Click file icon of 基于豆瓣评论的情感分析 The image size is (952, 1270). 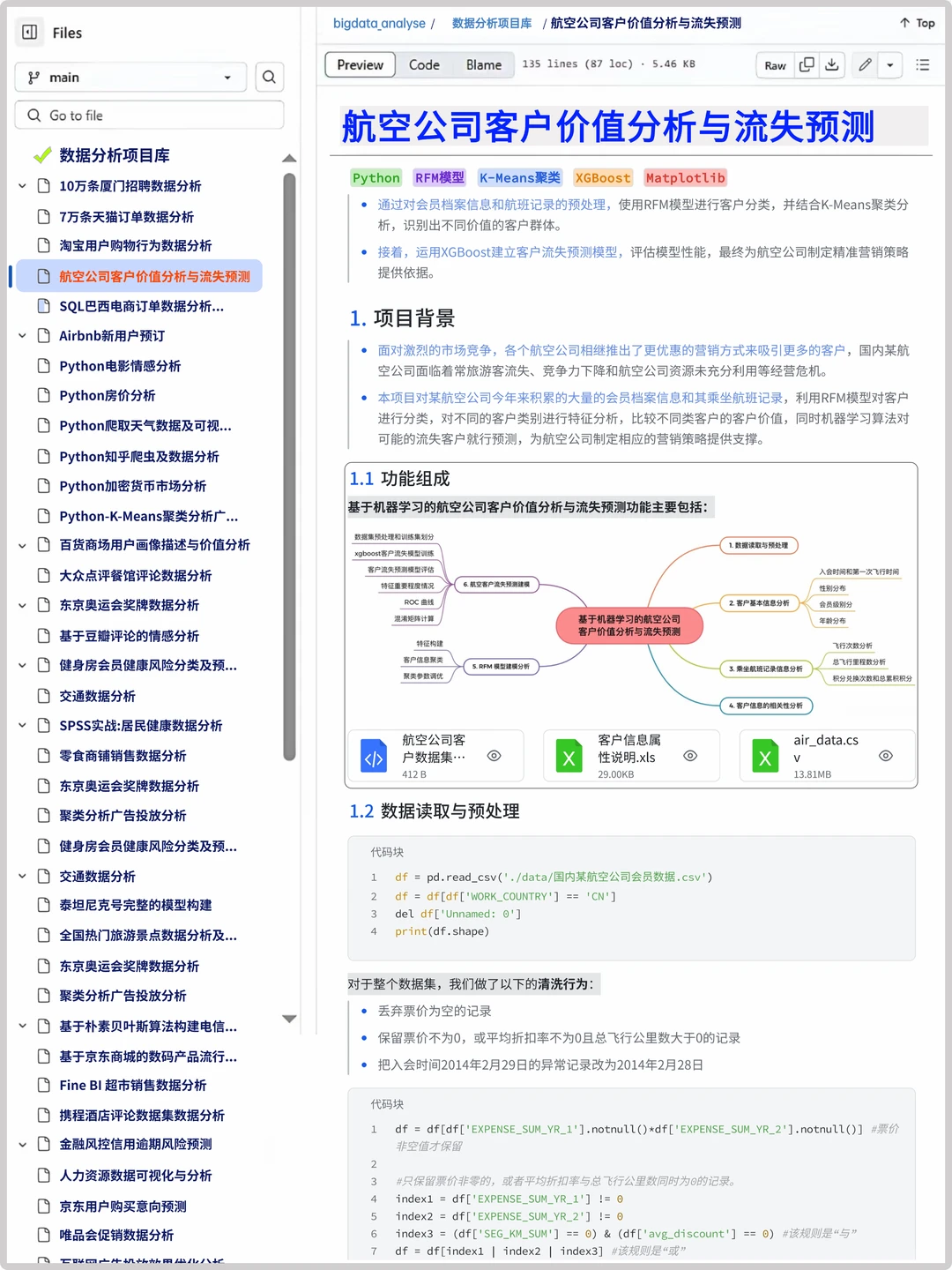point(44,636)
